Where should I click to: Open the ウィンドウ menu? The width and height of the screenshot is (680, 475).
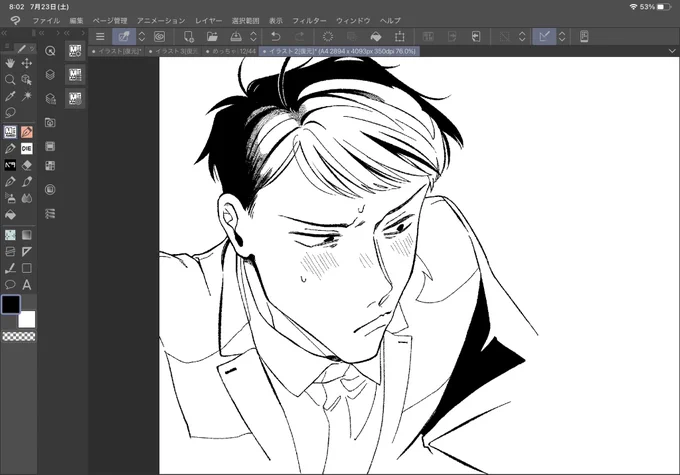tap(353, 20)
